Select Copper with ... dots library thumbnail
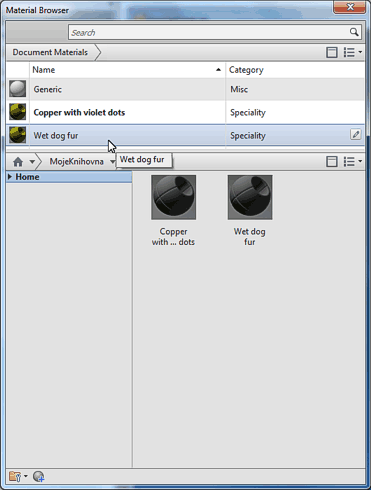Image resolution: width=371 pixels, height=490 pixels. pos(173,197)
